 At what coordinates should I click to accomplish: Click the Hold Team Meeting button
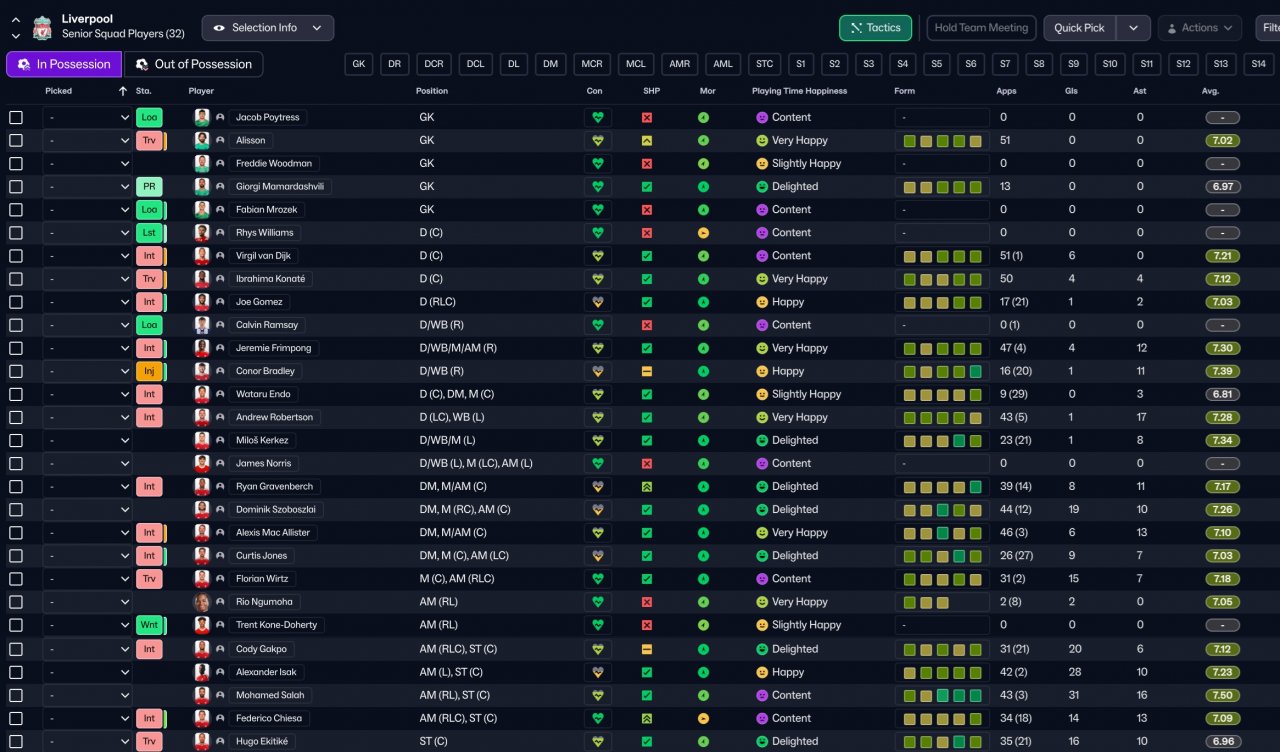(x=983, y=28)
